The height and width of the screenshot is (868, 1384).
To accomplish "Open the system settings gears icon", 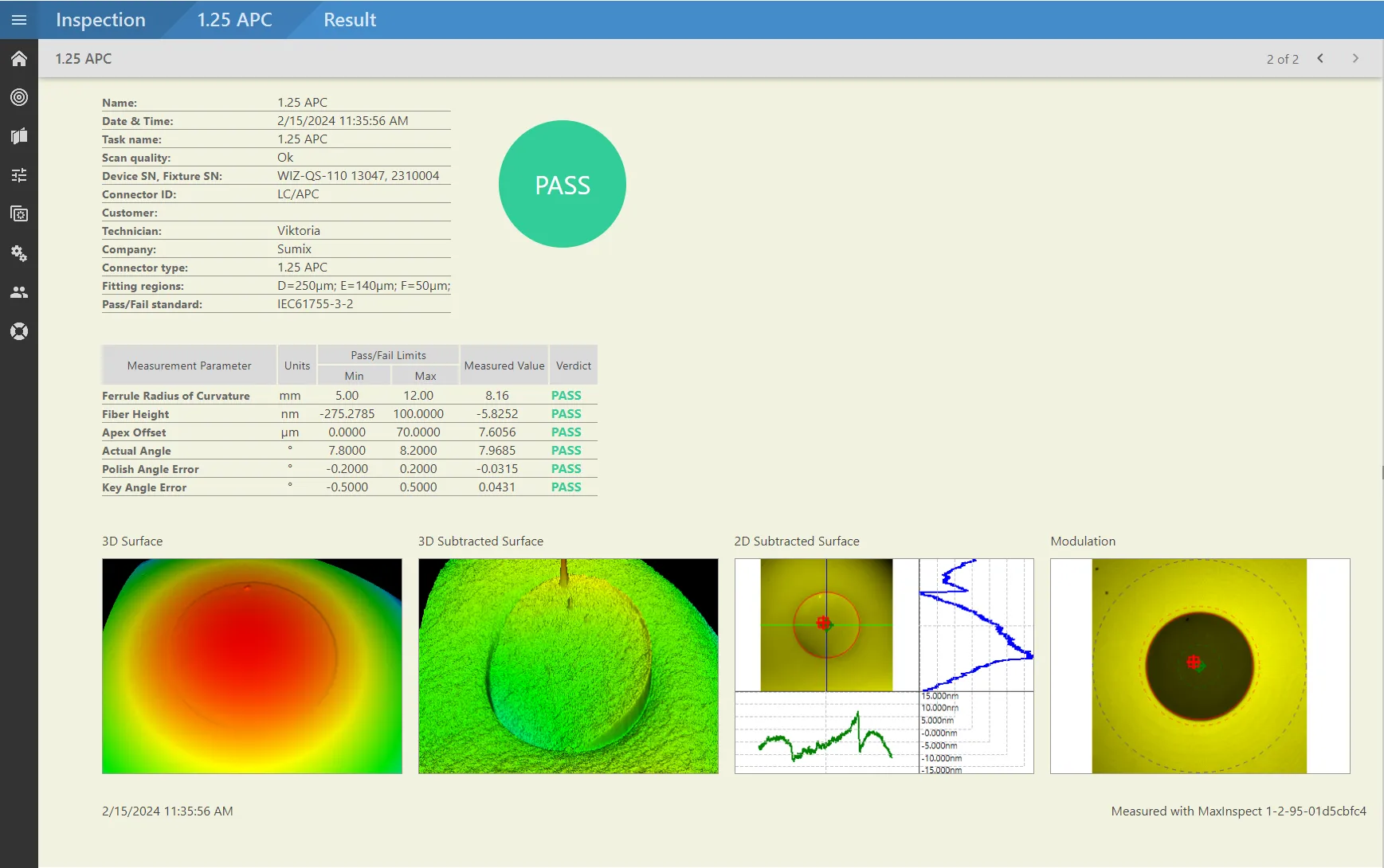I will 19,253.
